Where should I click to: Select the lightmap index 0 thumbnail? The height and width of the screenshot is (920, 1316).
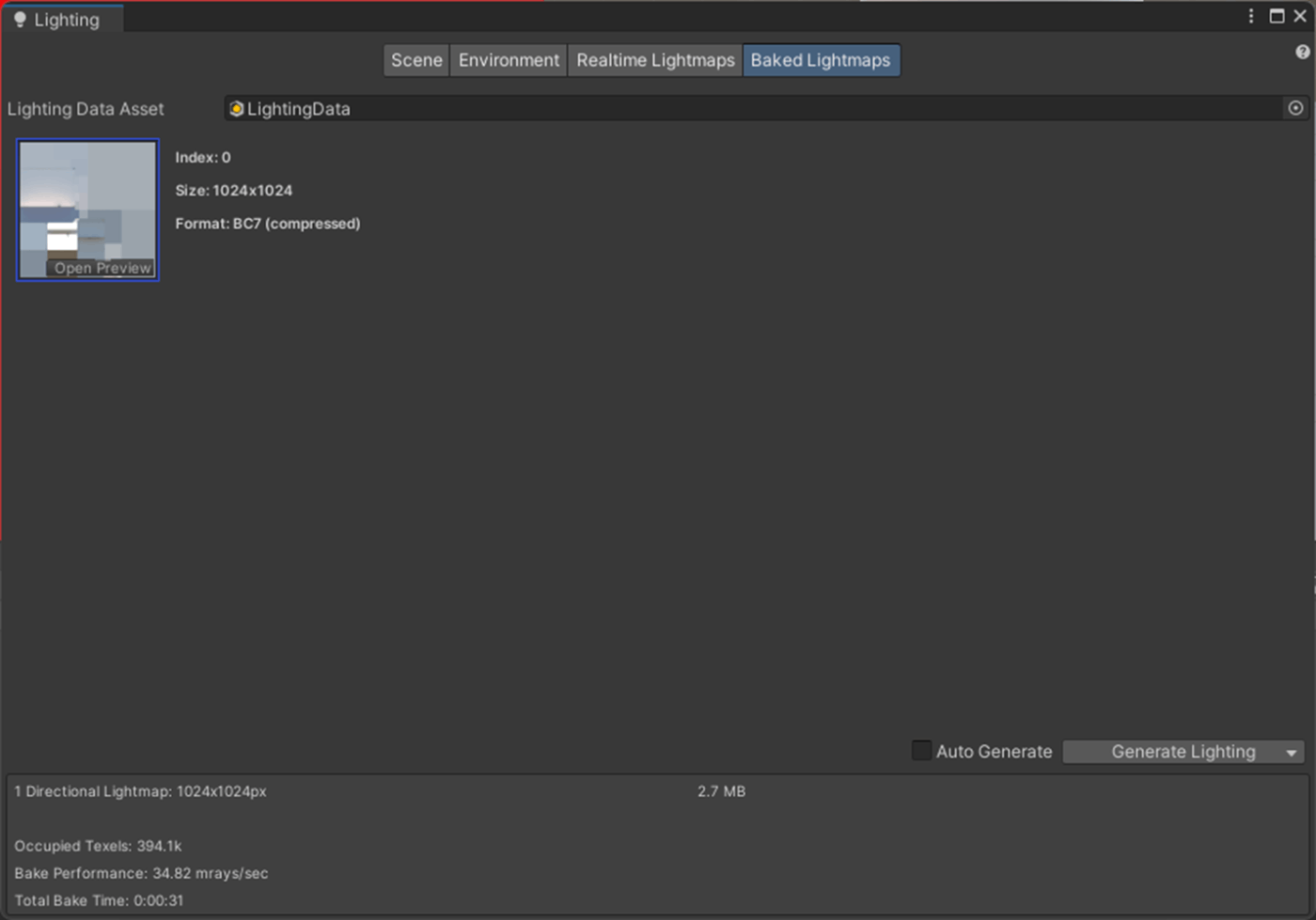click(87, 210)
